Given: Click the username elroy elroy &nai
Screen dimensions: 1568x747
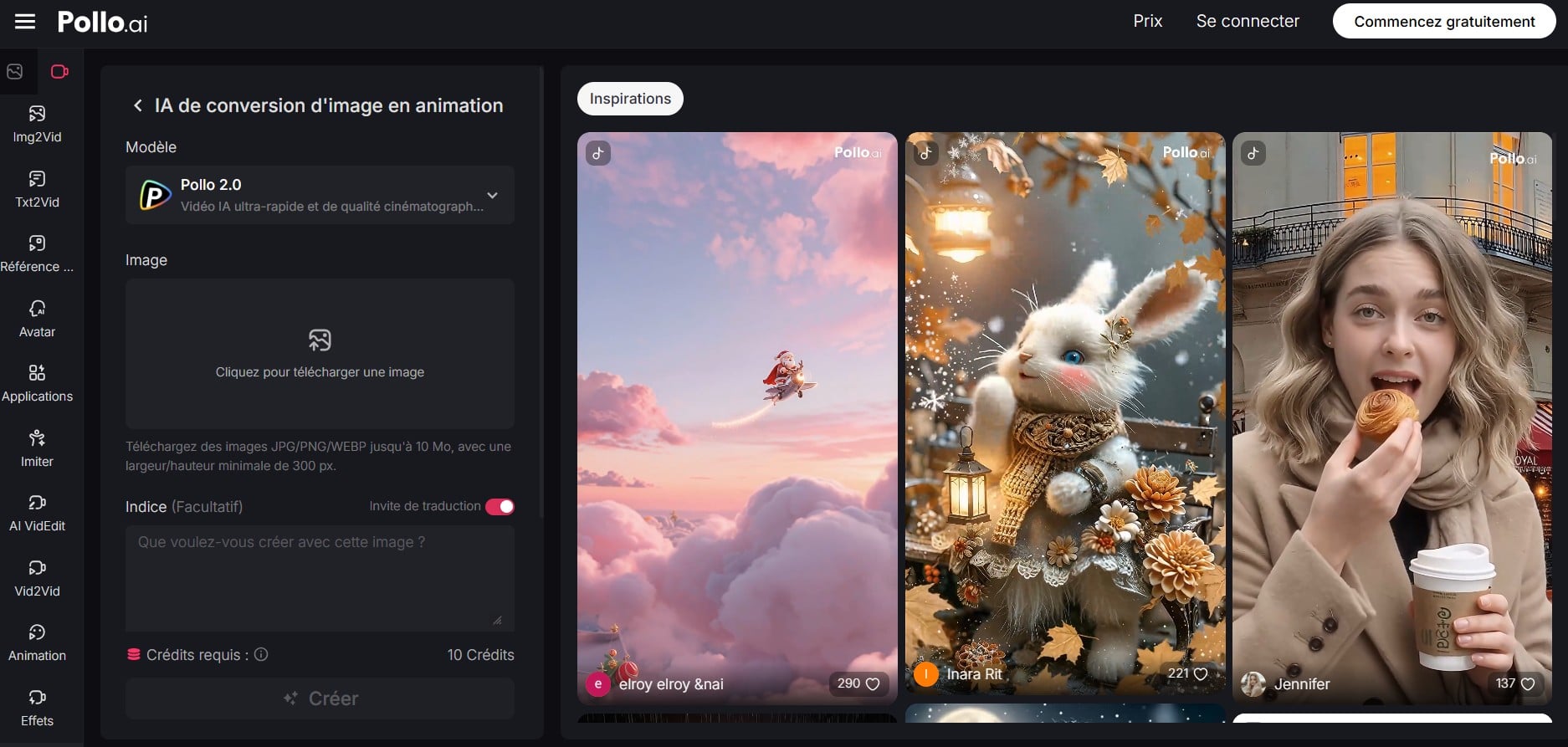Looking at the screenshot, I should (671, 684).
